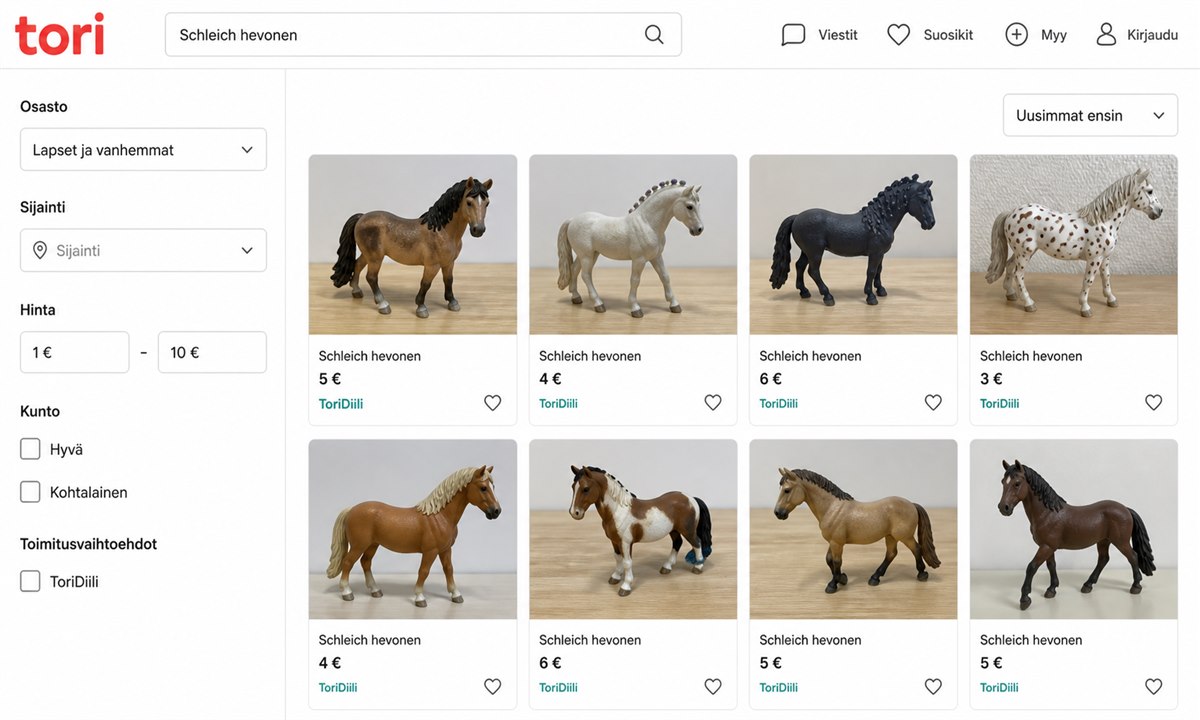Open the buckskin dun horse photo
The height and width of the screenshot is (720, 1200).
(x=853, y=530)
